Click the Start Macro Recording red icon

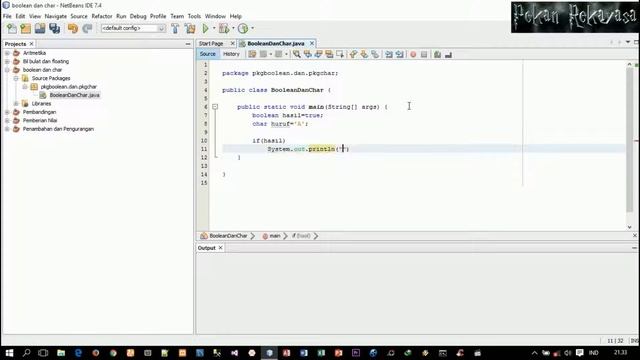click(x=413, y=54)
